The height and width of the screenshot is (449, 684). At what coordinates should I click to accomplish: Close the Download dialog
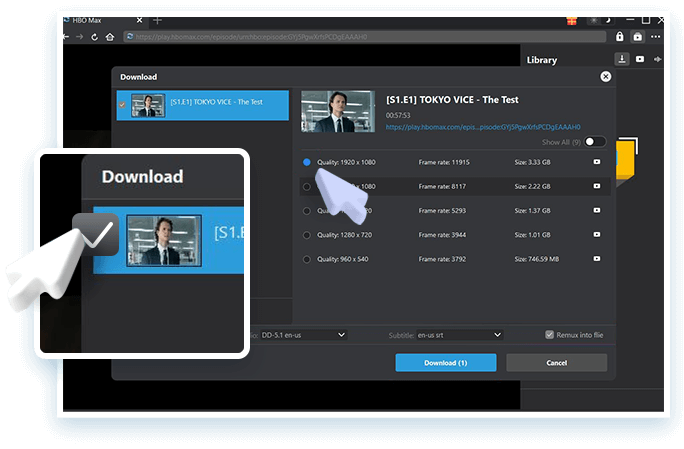click(605, 77)
